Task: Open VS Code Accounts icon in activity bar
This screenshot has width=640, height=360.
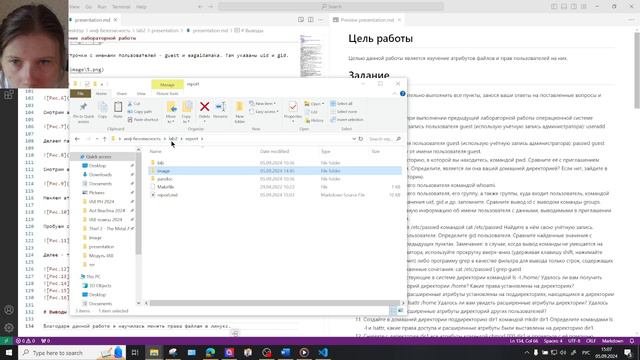Action: tap(9, 310)
